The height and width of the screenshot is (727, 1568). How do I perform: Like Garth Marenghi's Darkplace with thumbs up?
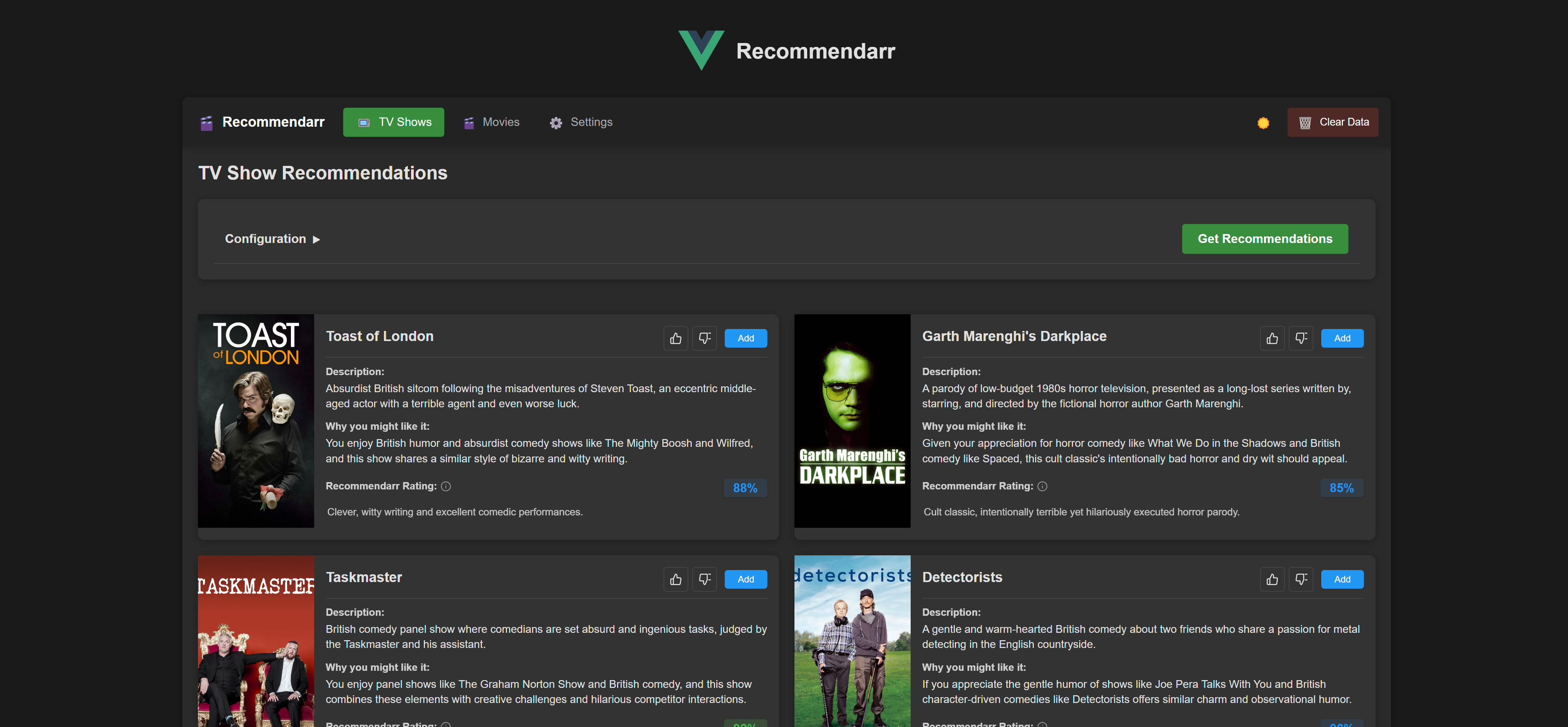tap(1272, 339)
